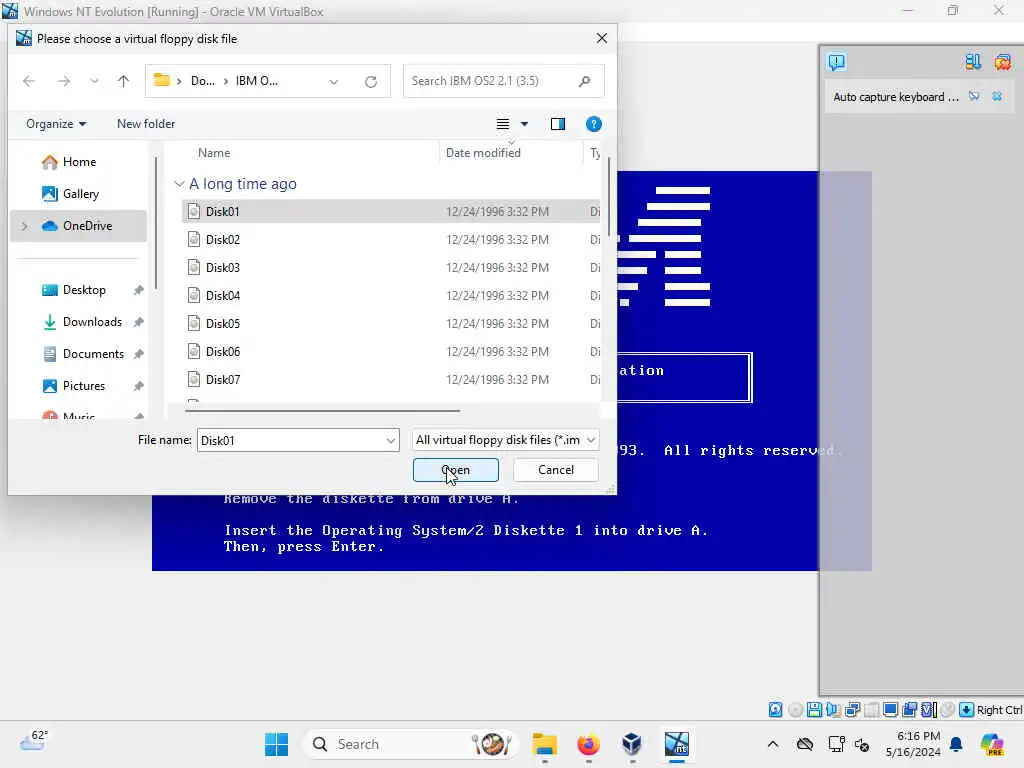Click the display status monitor icon
The height and width of the screenshot is (768, 1024).
click(x=890, y=710)
